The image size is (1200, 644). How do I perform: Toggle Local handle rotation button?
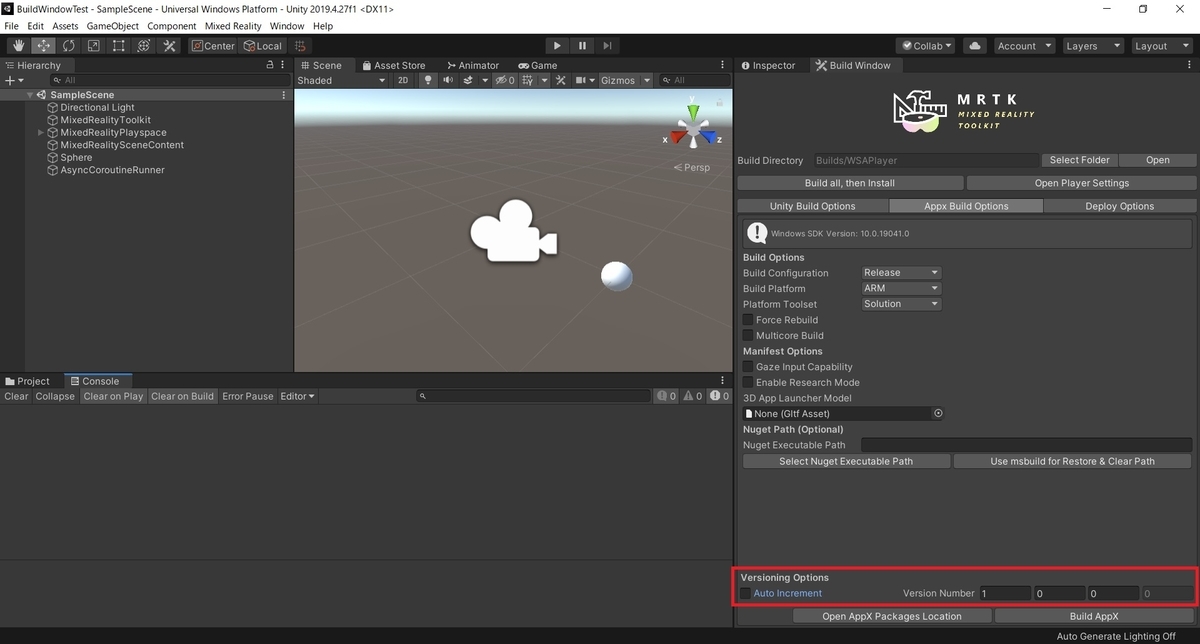(264, 46)
